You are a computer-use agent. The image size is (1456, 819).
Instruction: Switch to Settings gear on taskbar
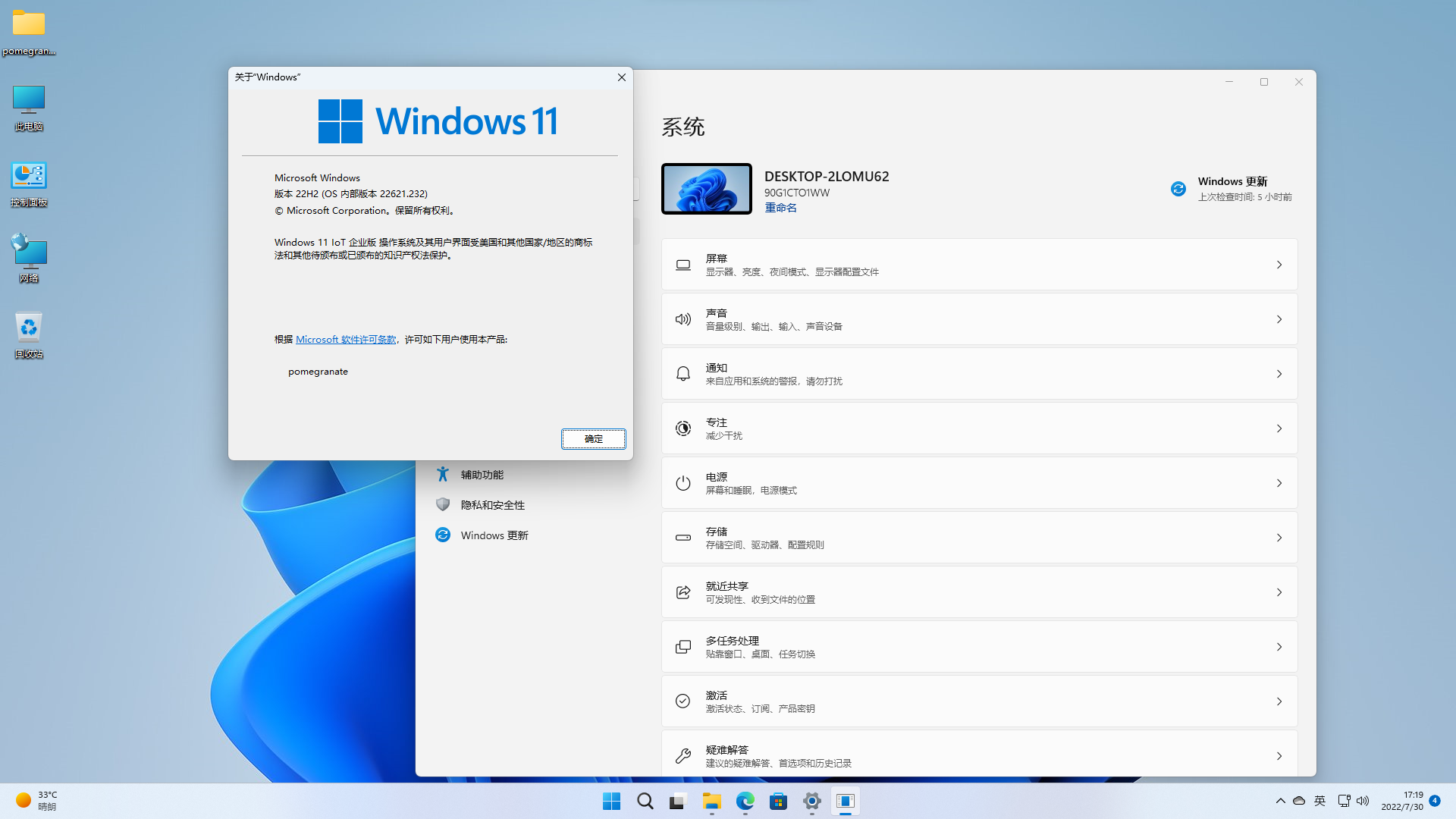tap(812, 801)
